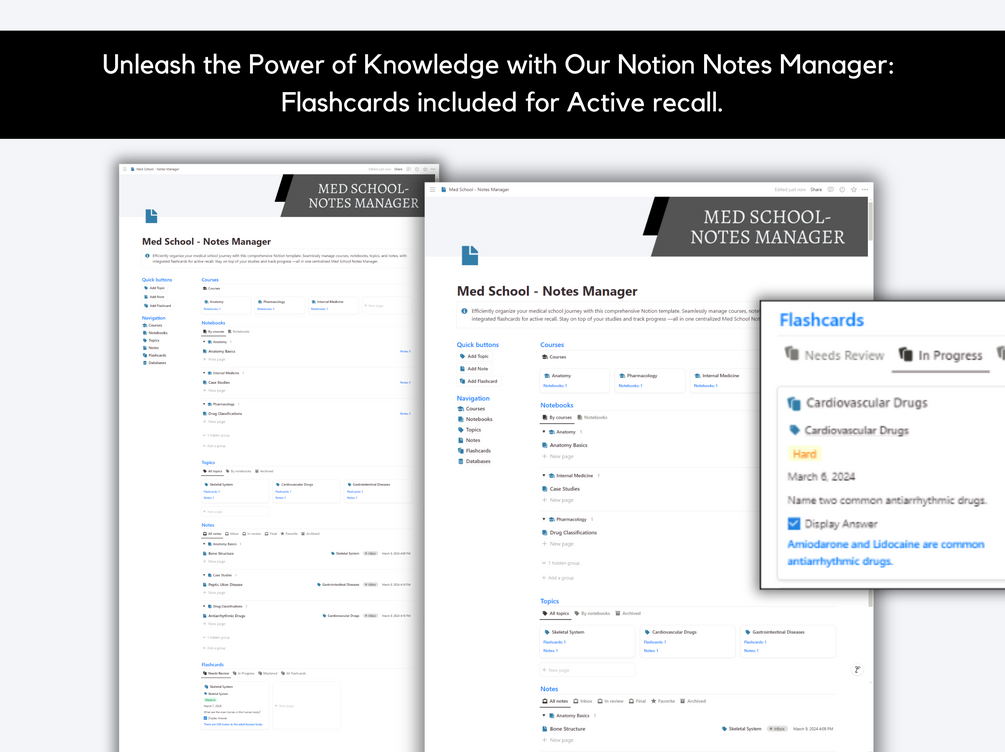Open Peptic Ulcer Disease note, left window
The height and width of the screenshot is (752, 1005).
tap(223, 585)
